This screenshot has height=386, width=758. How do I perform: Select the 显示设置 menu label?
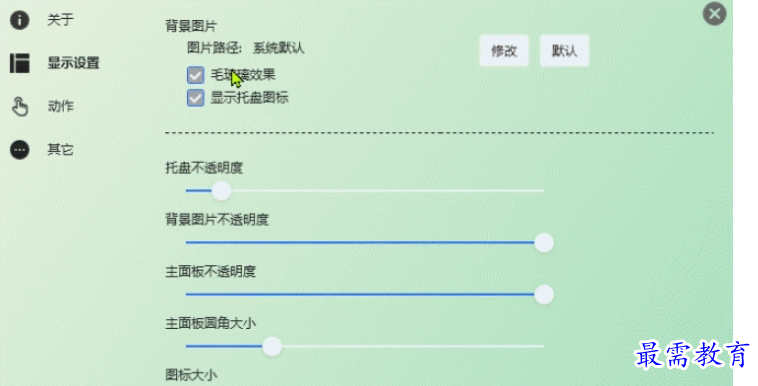pos(73,63)
